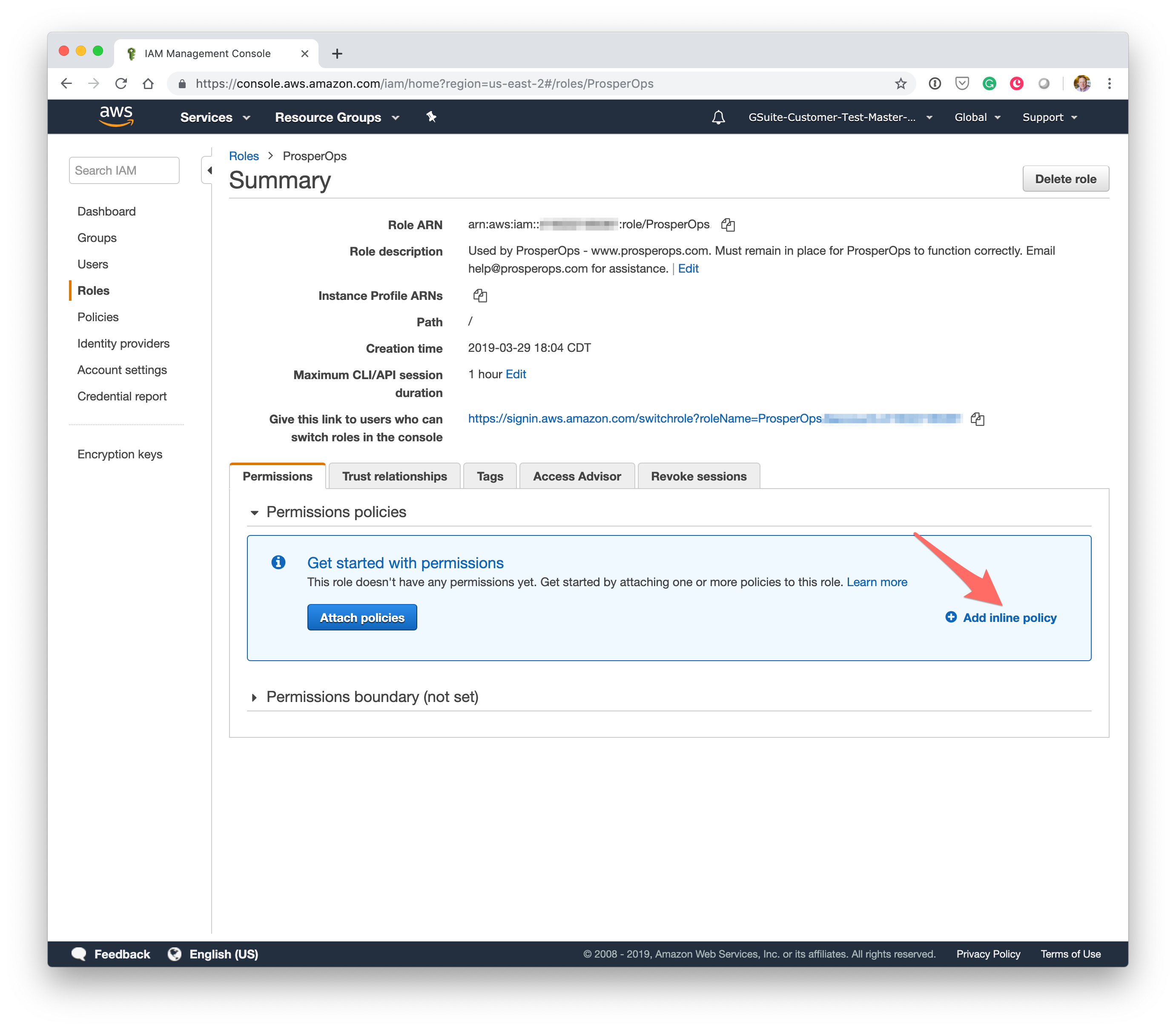
Task: Open the Terms of Use footer link
Action: pyautogui.click(x=1070, y=954)
